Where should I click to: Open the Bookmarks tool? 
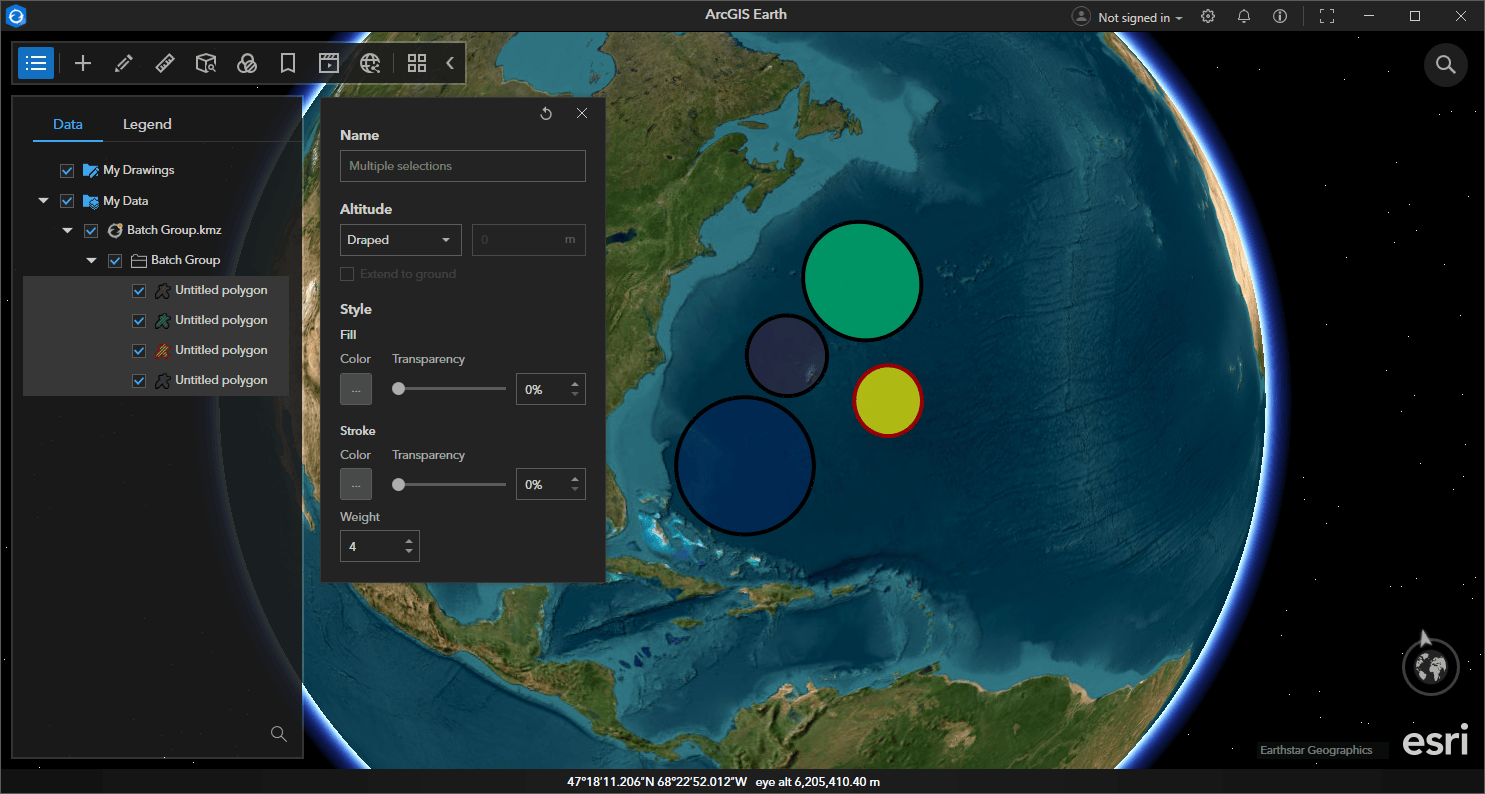(288, 63)
